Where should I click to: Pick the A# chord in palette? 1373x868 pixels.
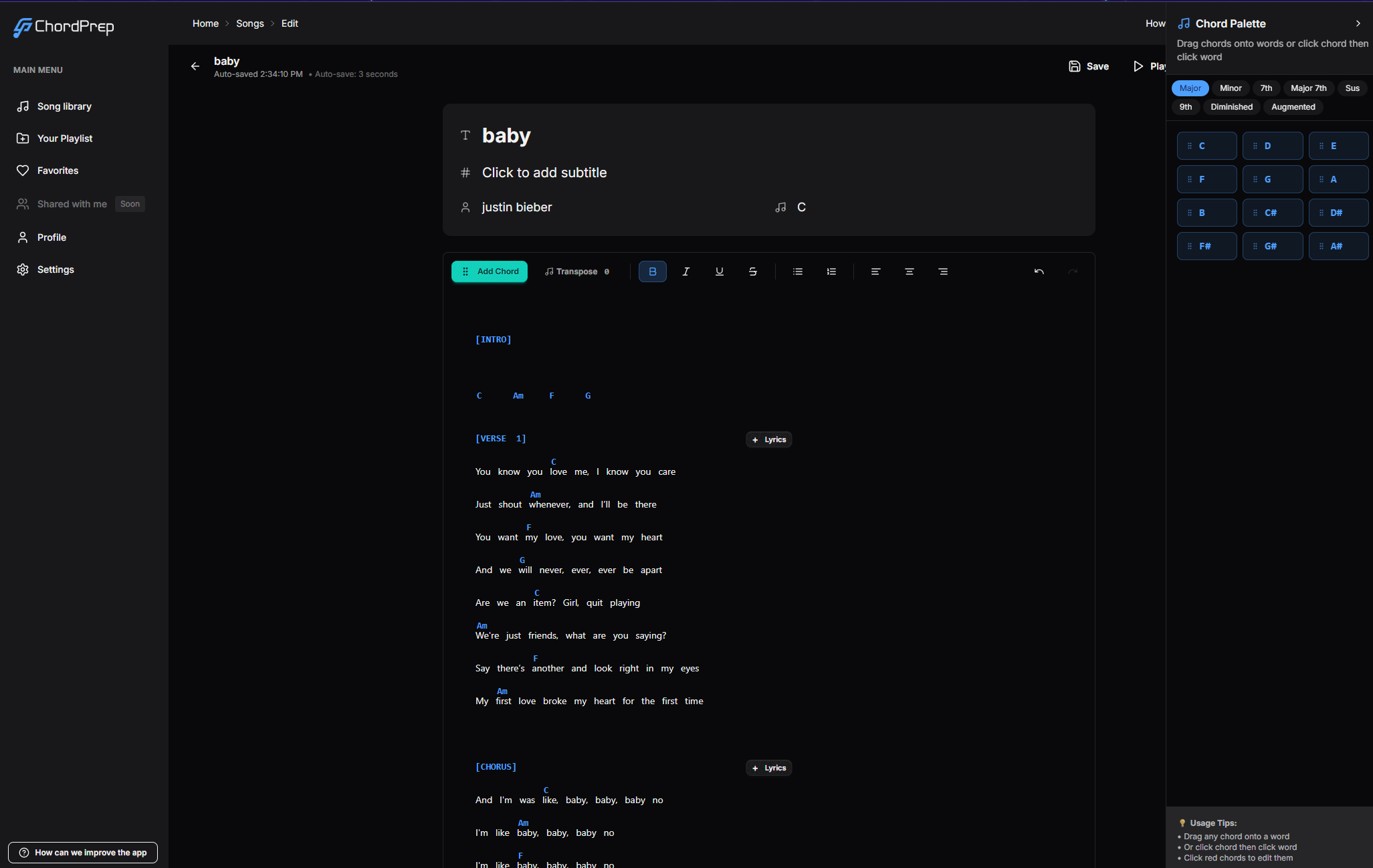pos(1339,246)
